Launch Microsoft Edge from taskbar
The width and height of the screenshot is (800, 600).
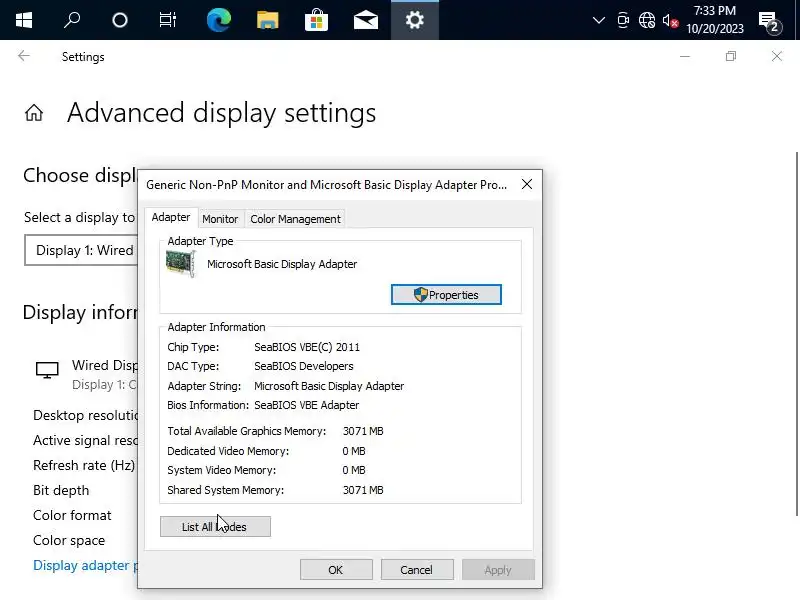[219, 20]
